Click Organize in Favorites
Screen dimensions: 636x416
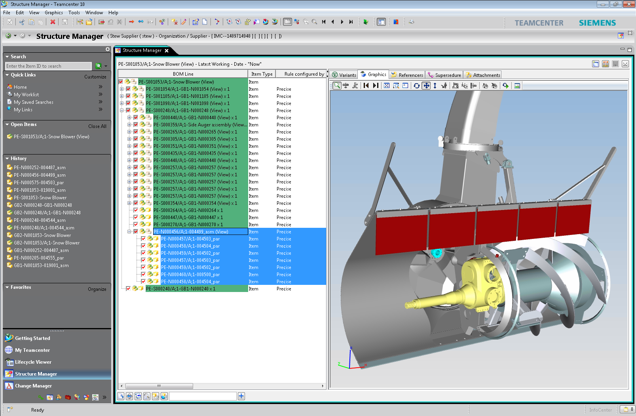[97, 289]
